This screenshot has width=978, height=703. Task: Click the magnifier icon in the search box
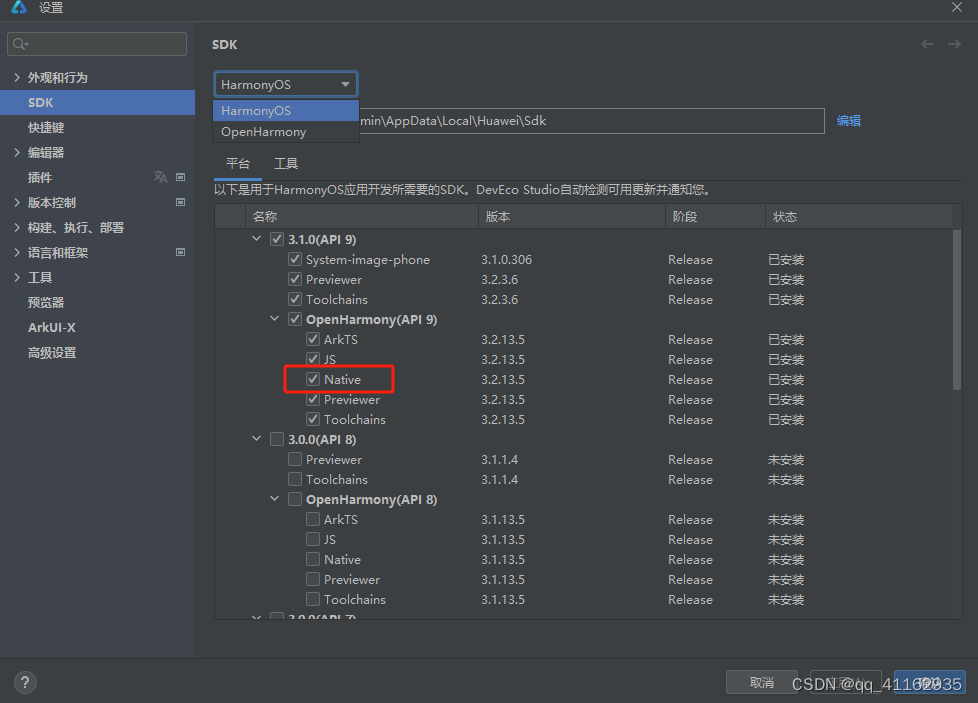pos(20,44)
